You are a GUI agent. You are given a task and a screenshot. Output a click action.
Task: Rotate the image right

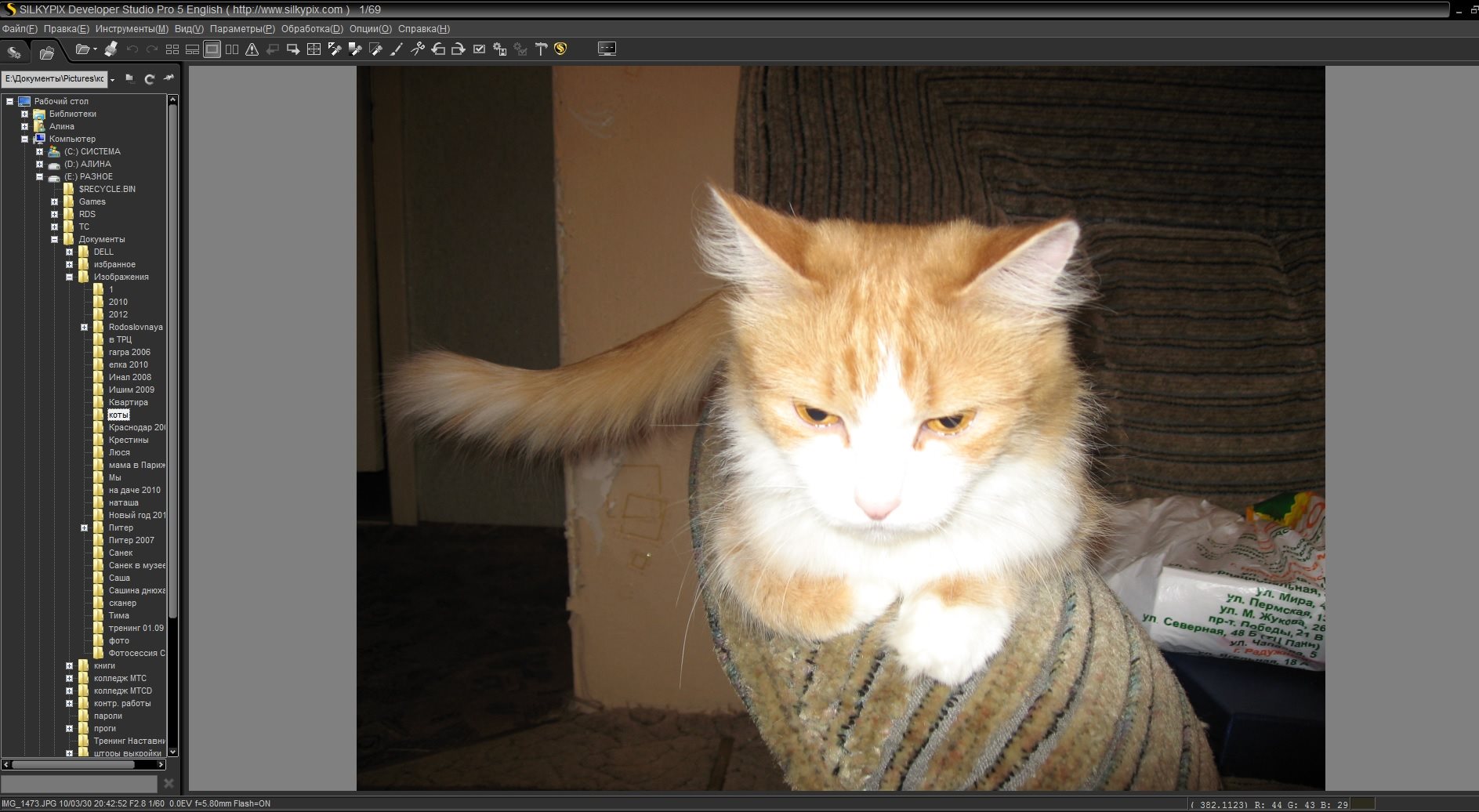459,49
